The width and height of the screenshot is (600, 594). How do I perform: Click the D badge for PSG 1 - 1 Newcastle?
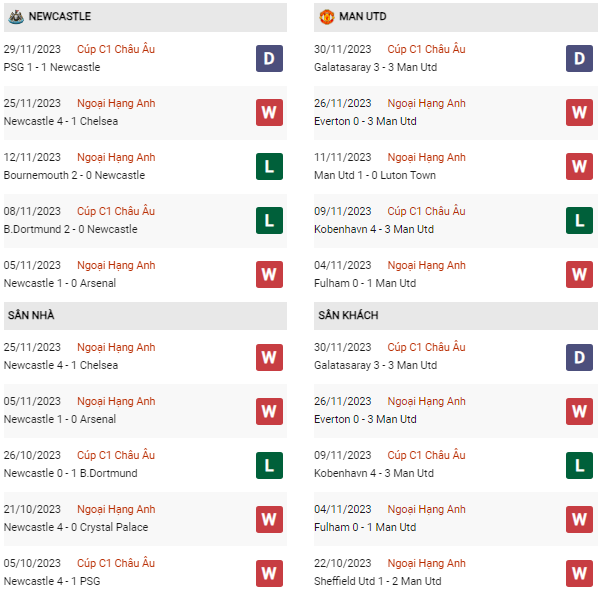(x=269, y=58)
